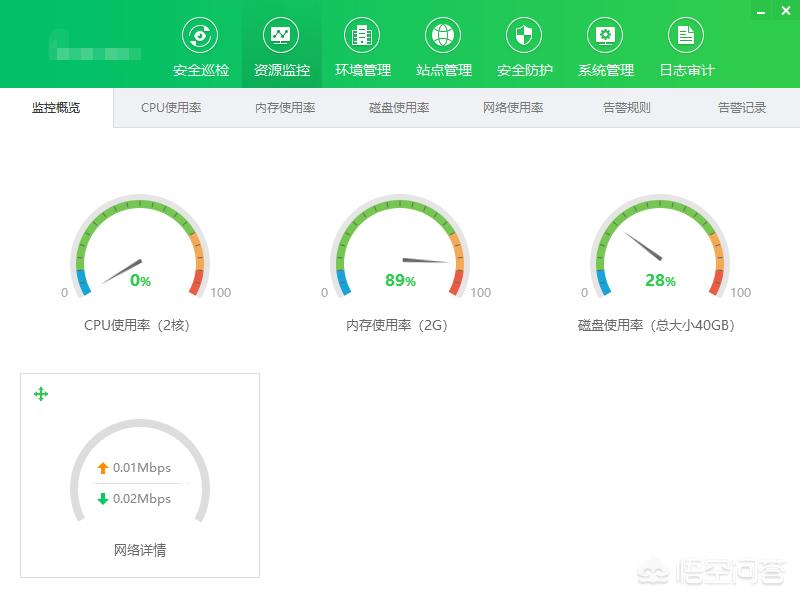Click the green move arrows on network card
Viewport: 800px width, 600px height.
pyautogui.click(x=41, y=394)
